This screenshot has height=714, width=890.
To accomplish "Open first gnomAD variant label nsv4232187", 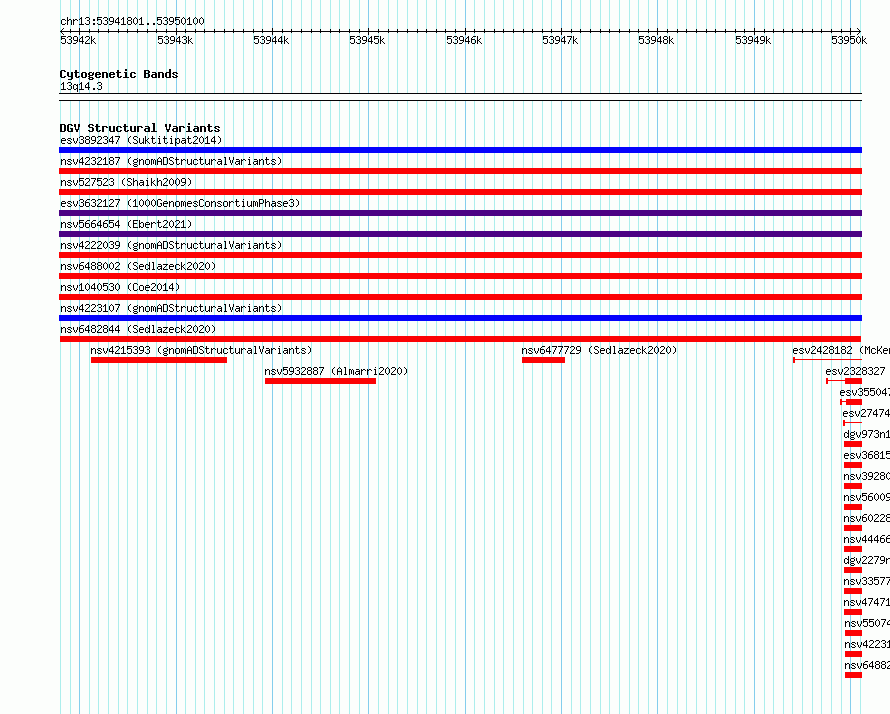I will pyautogui.click(x=171, y=161).
